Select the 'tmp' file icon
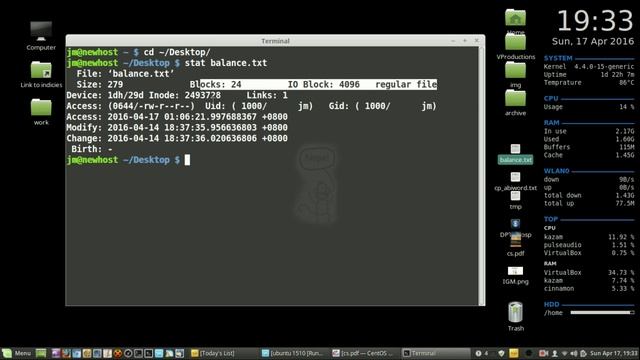 tap(515, 200)
